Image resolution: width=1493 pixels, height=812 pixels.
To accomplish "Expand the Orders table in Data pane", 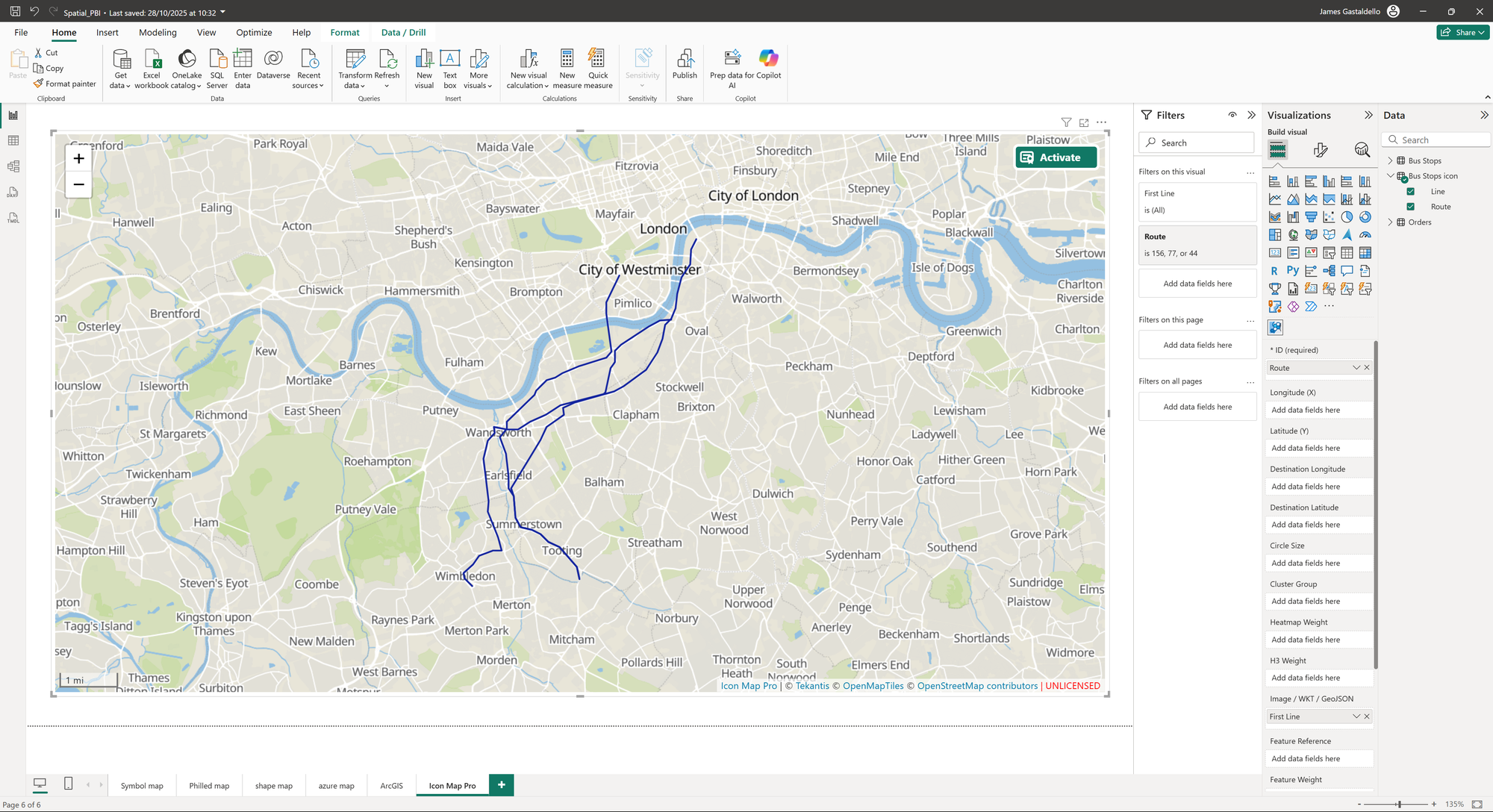I will (x=1390, y=222).
